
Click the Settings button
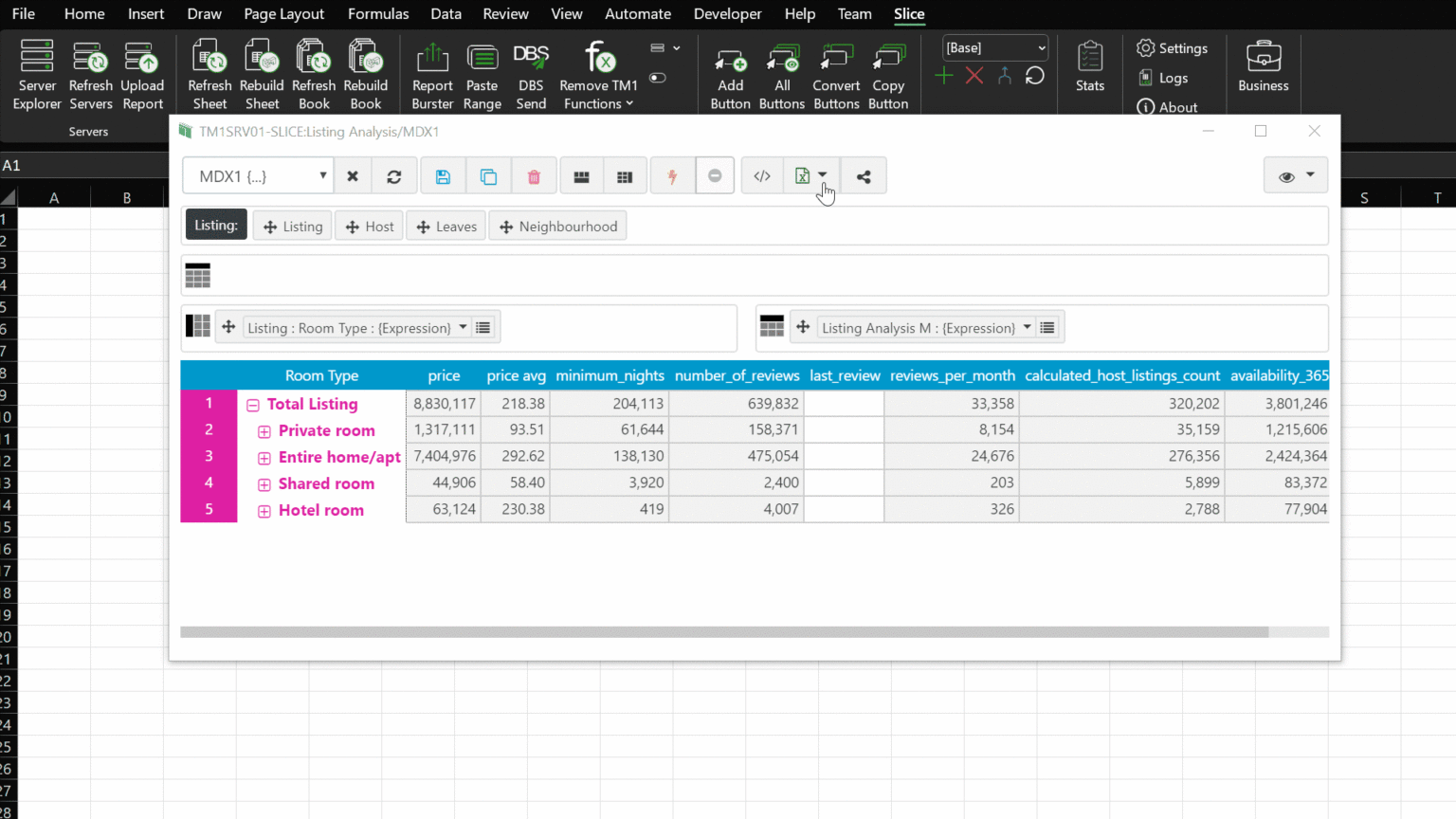tap(1174, 47)
